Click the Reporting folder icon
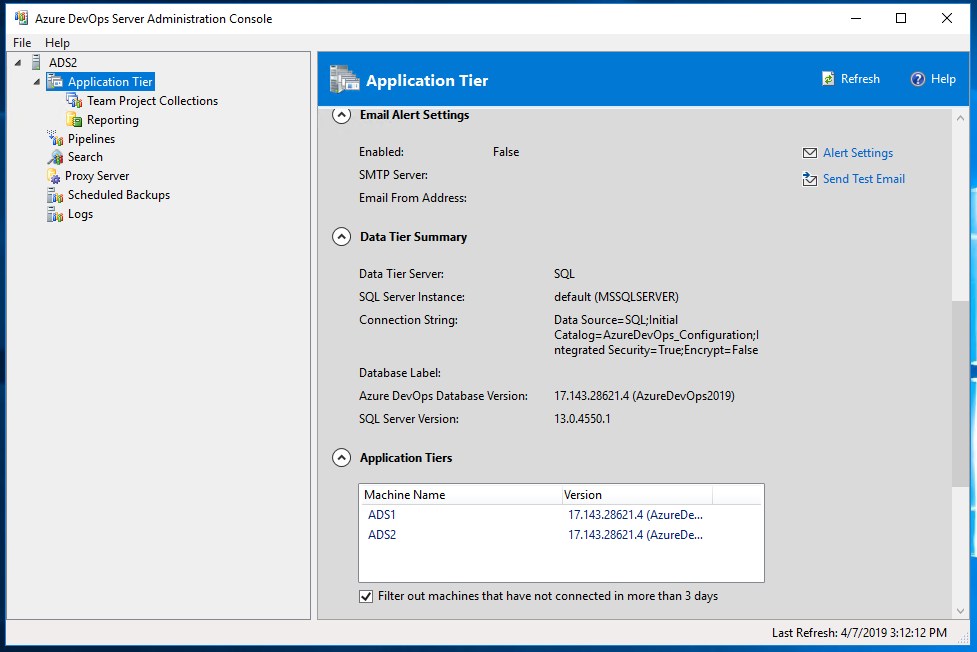 tap(74, 120)
